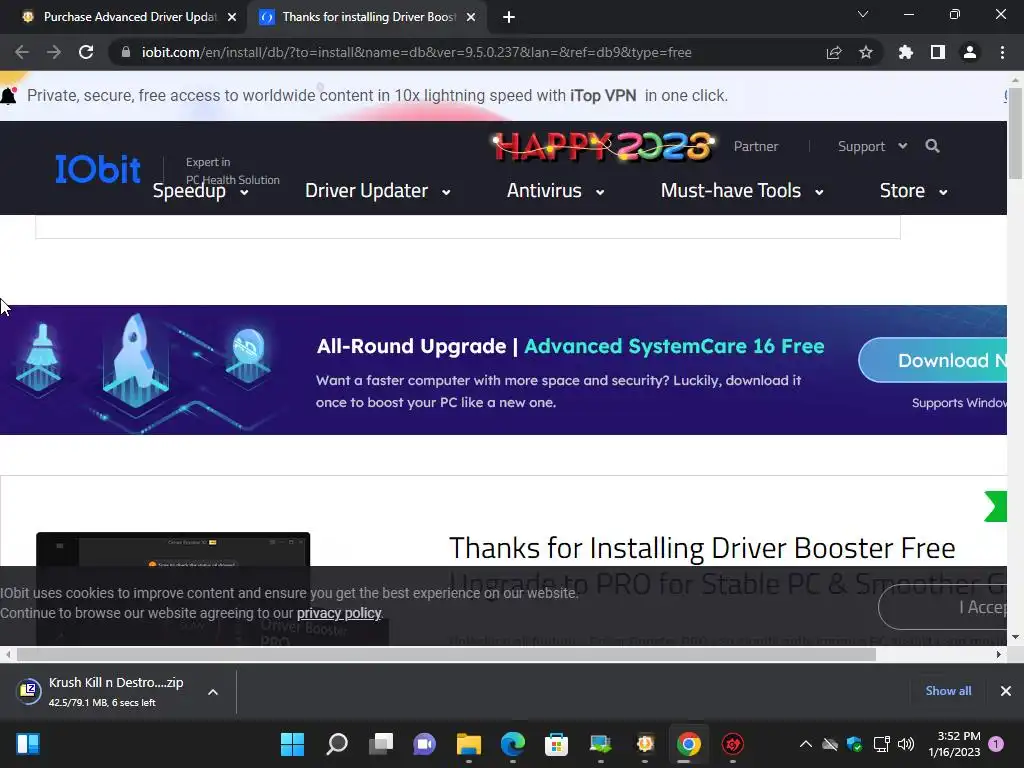Image resolution: width=1024 pixels, height=768 pixels.
Task: Open Task View on taskbar
Action: pyautogui.click(x=381, y=744)
